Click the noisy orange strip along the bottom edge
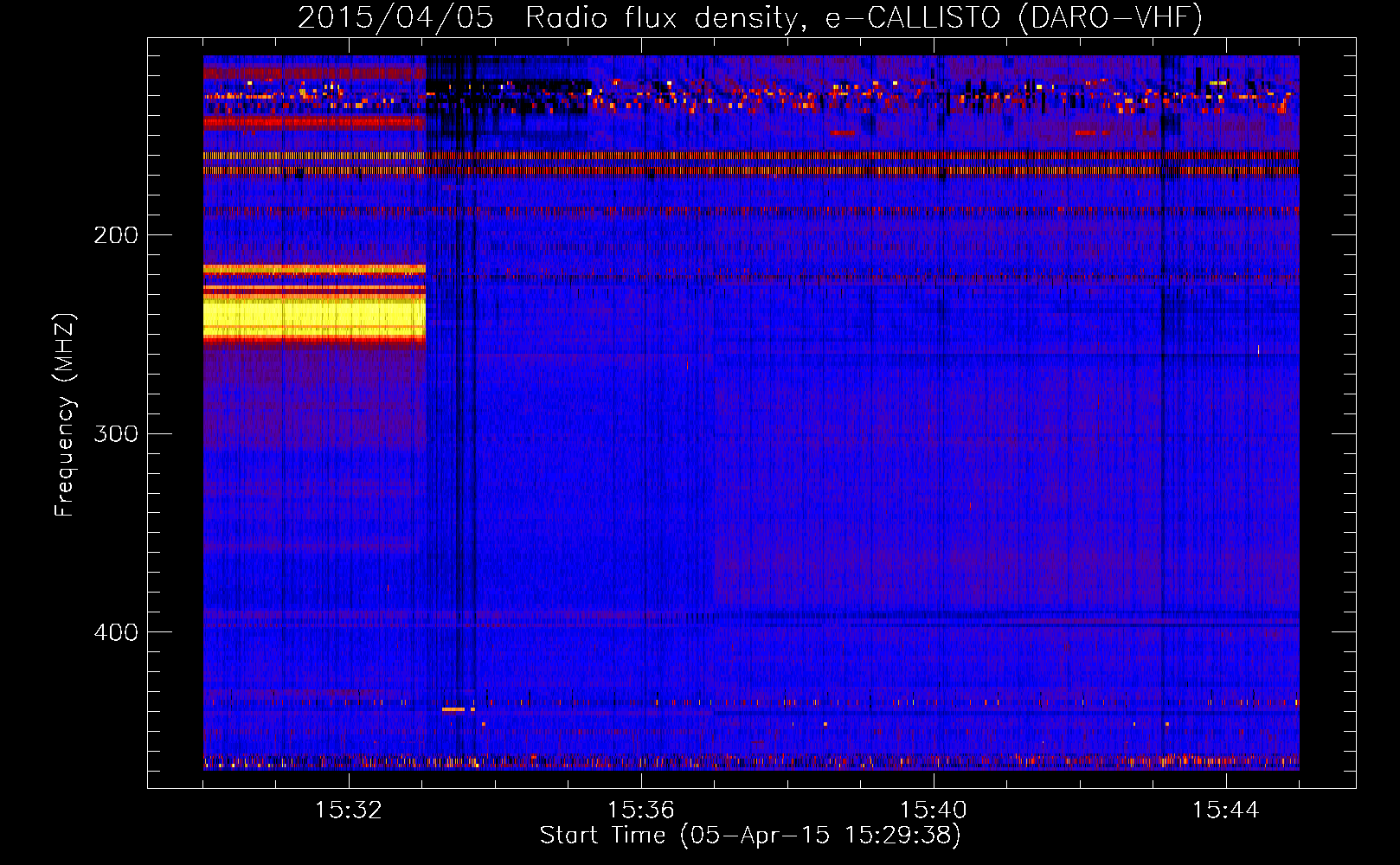 (x=750, y=763)
